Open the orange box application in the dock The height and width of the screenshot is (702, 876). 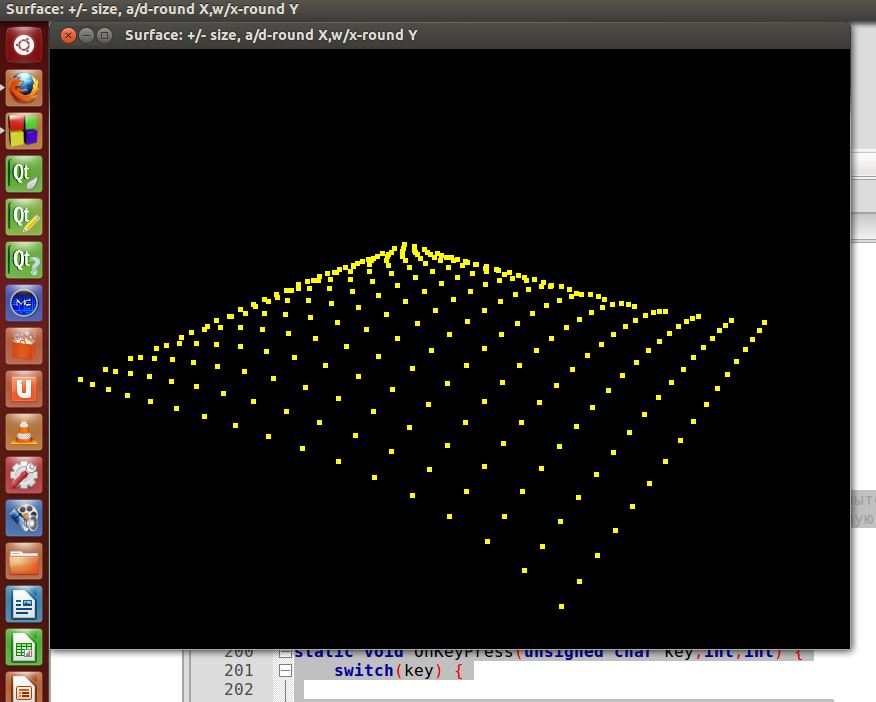pos(24,346)
